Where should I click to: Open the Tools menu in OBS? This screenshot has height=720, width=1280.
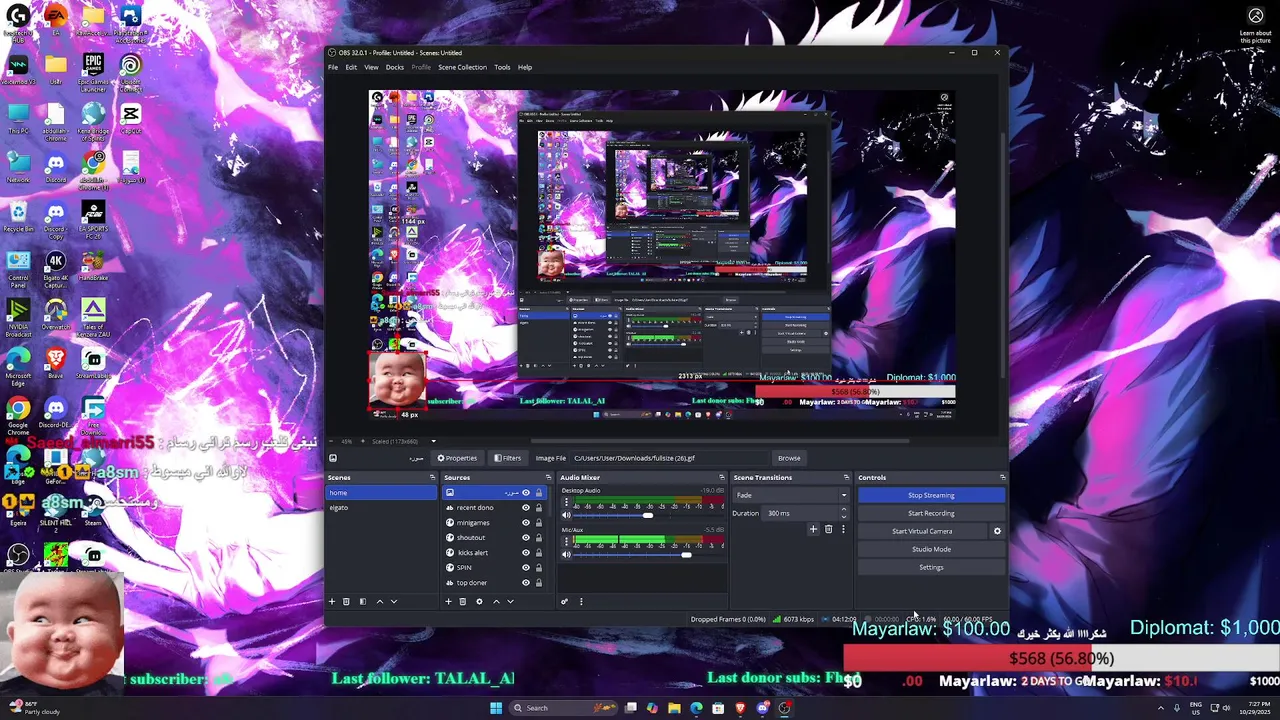(x=502, y=67)
